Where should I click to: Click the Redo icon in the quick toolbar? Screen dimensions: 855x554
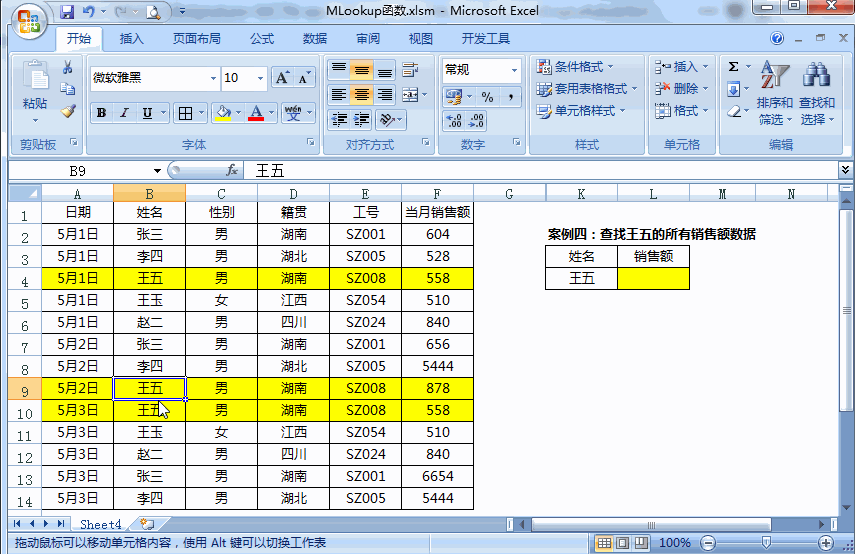[x=121, y=11]
